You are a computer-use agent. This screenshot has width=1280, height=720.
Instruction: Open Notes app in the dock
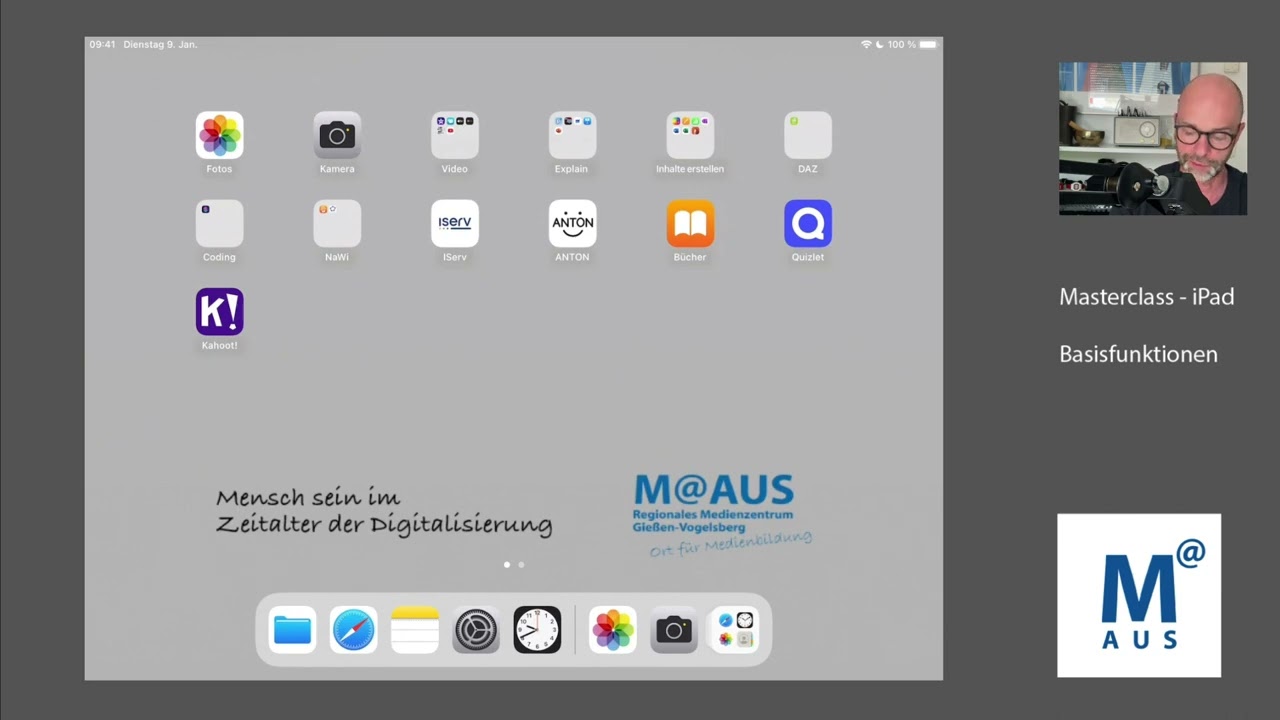[415, 630]
